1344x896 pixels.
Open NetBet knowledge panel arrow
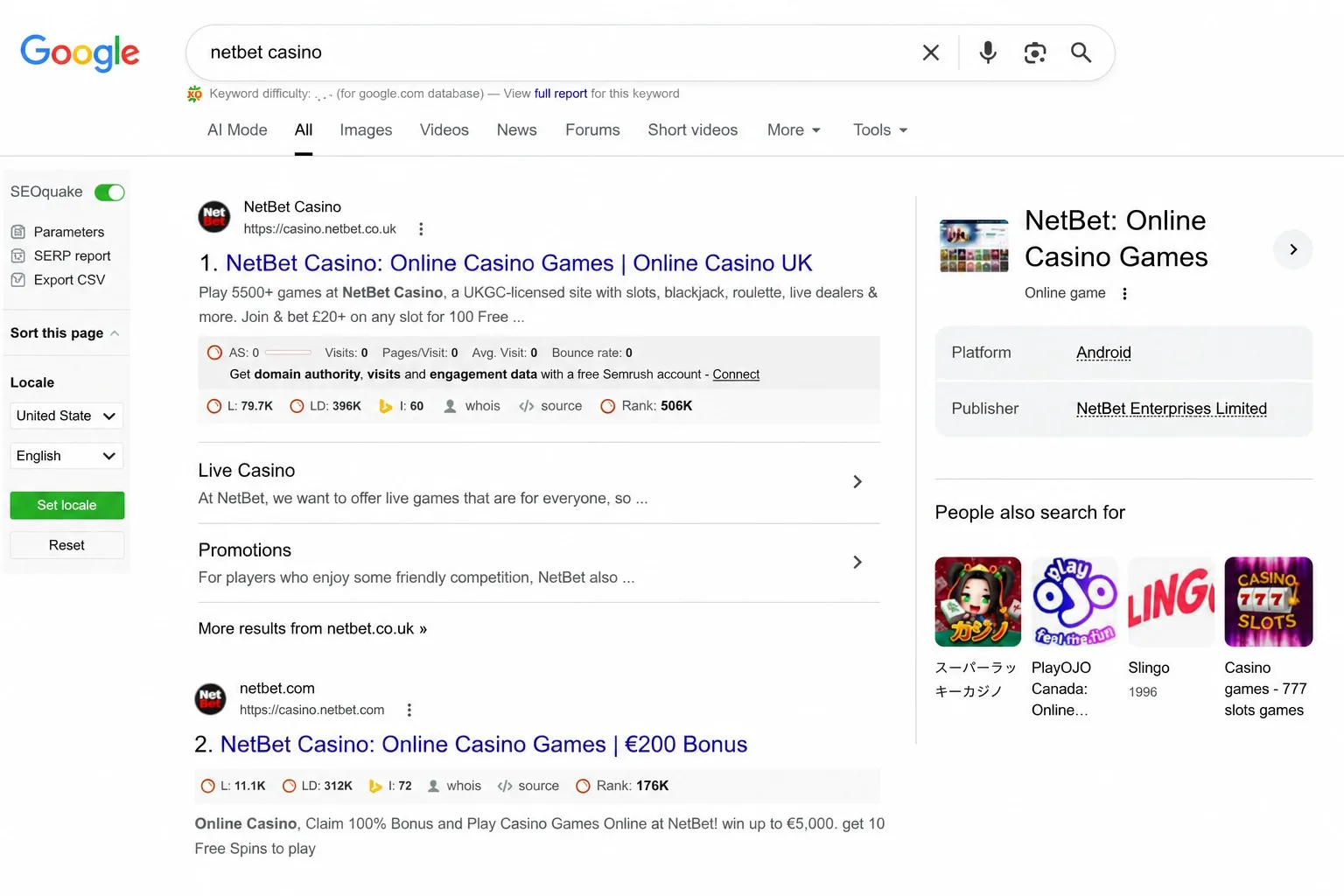[1293, 250]
